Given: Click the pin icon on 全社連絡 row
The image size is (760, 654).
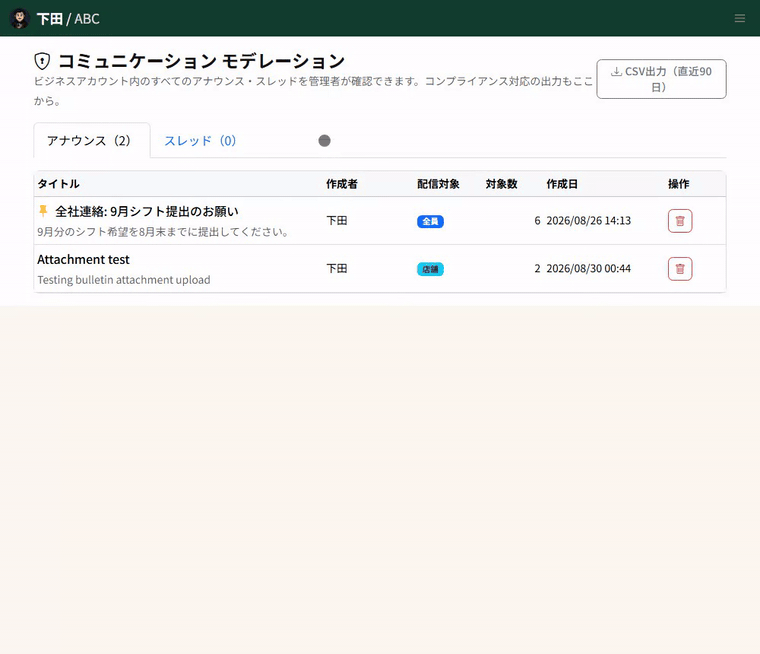Looking at the screenshot, I should click(x=43, y=211).
